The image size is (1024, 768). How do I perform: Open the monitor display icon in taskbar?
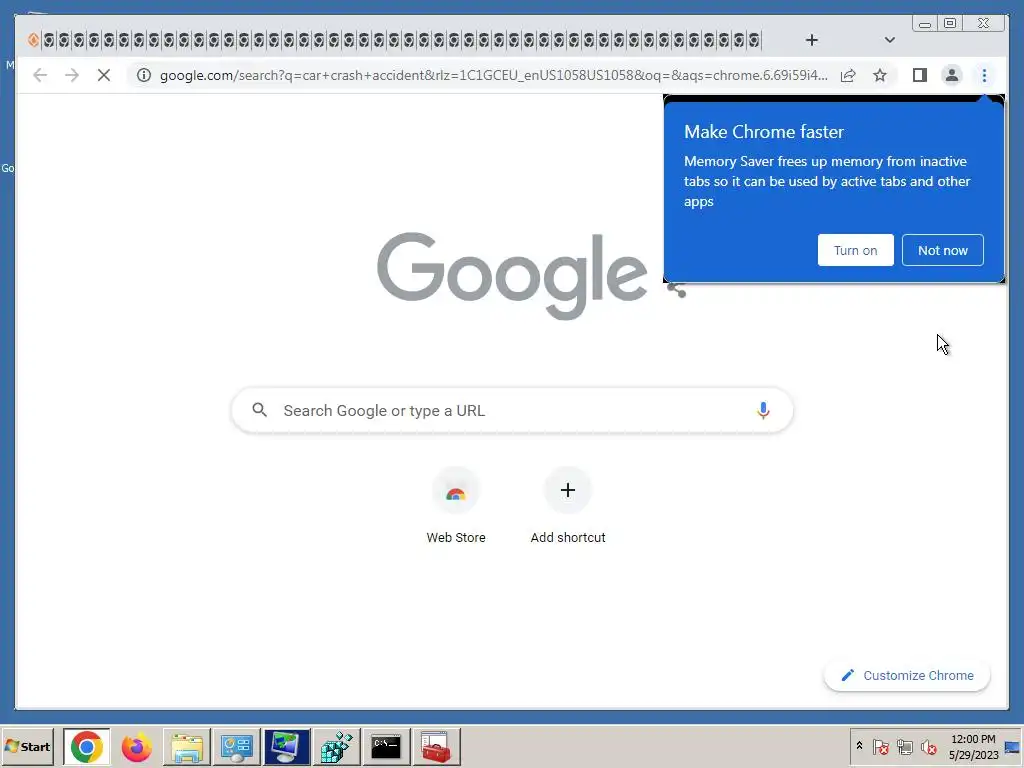287,746
